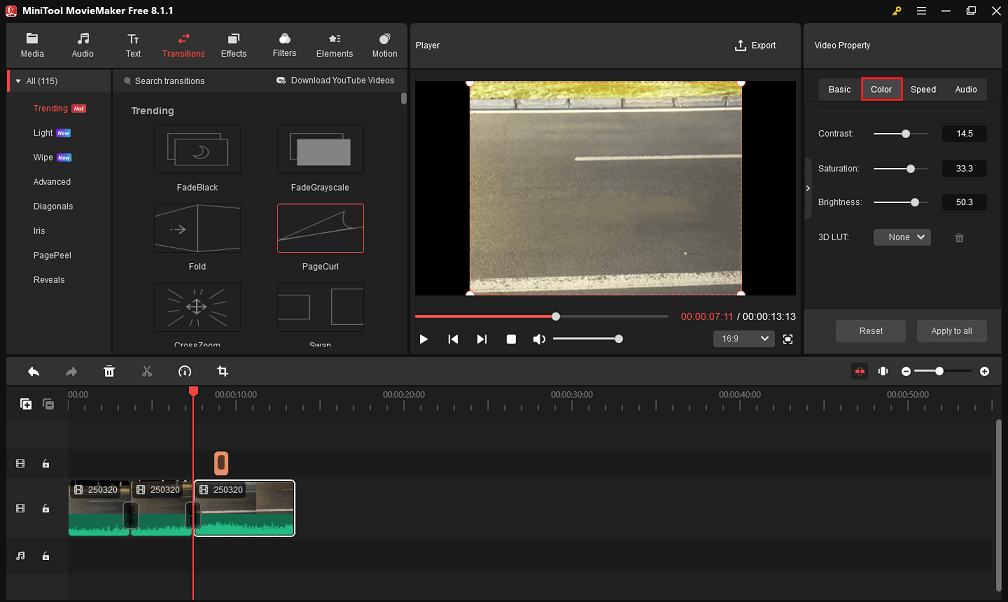The image size is (1008, 602).
Task: Open the crop tool
Action: (x=222, y=371)
